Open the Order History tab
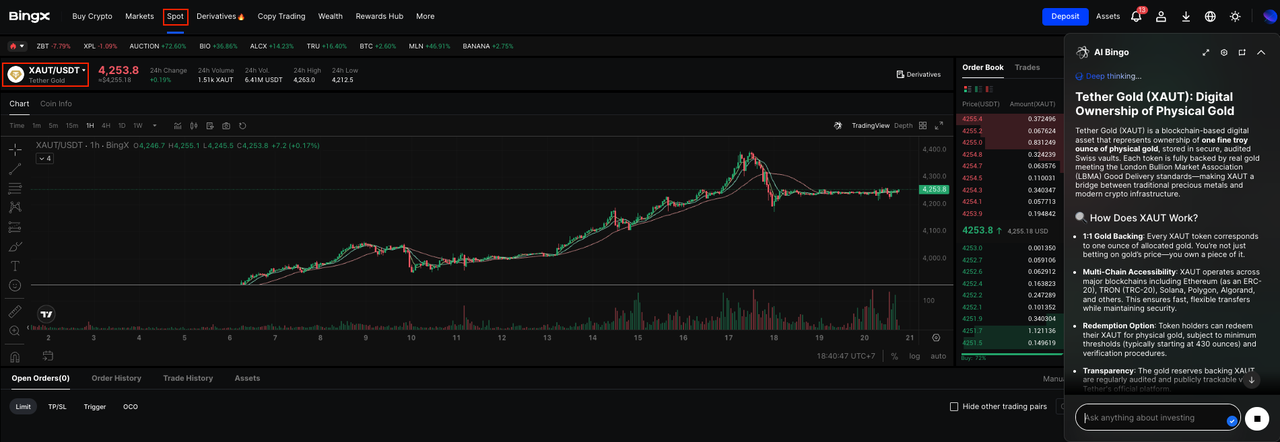The width and height of the screenshot is (1280, 442). pos(116,378)
